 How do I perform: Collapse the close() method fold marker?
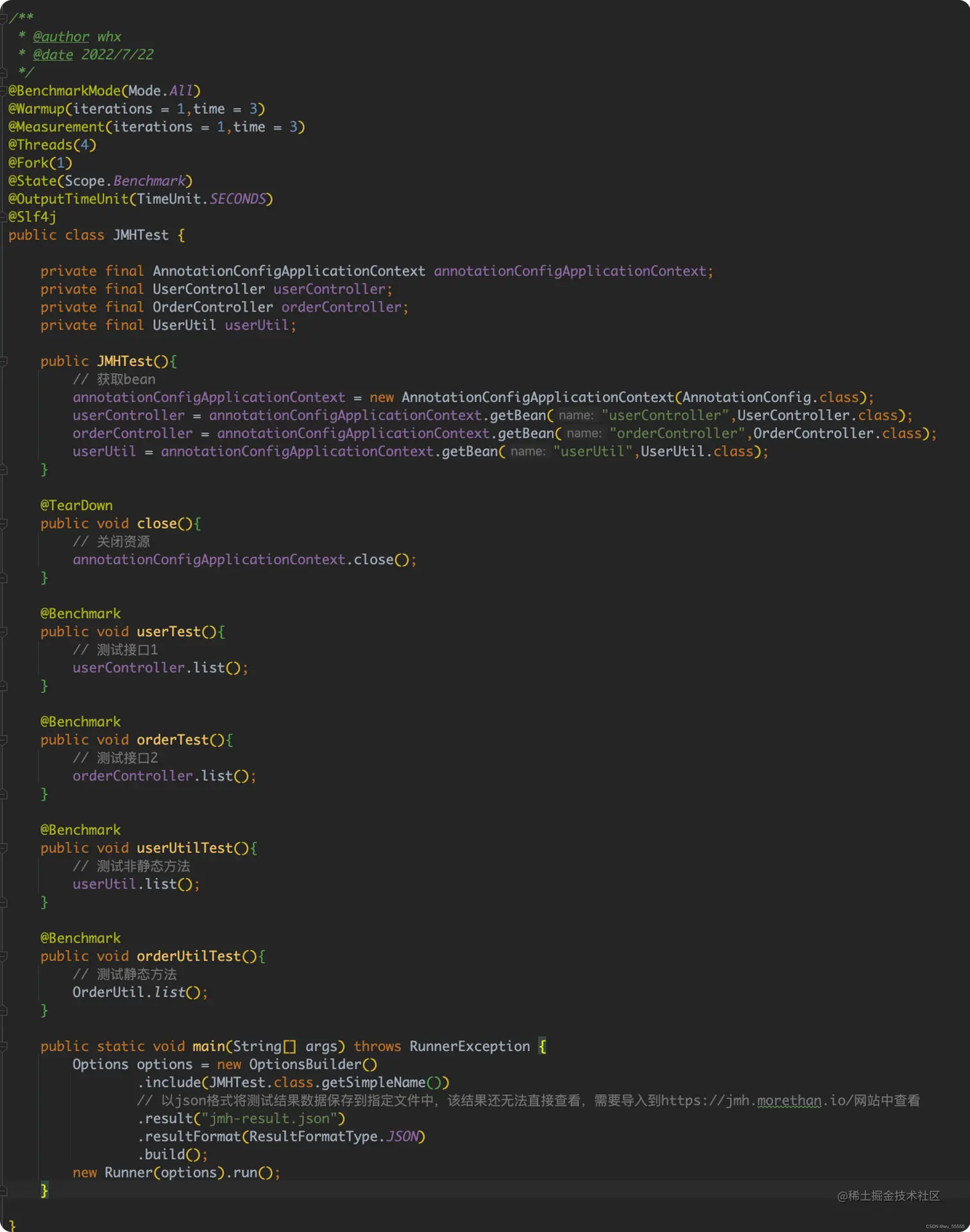pos(3,524)
